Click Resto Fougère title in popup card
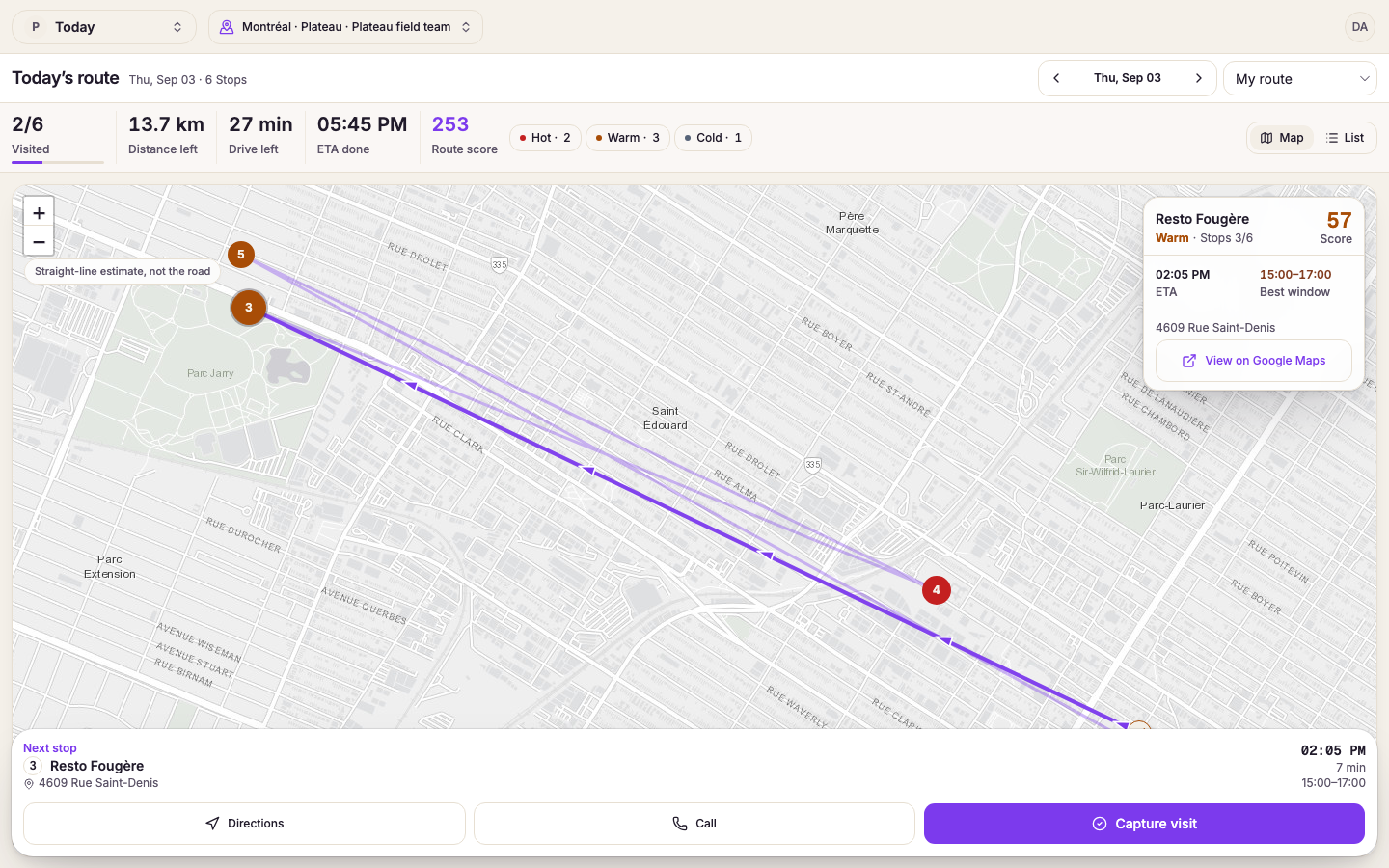 (1202, 219)
